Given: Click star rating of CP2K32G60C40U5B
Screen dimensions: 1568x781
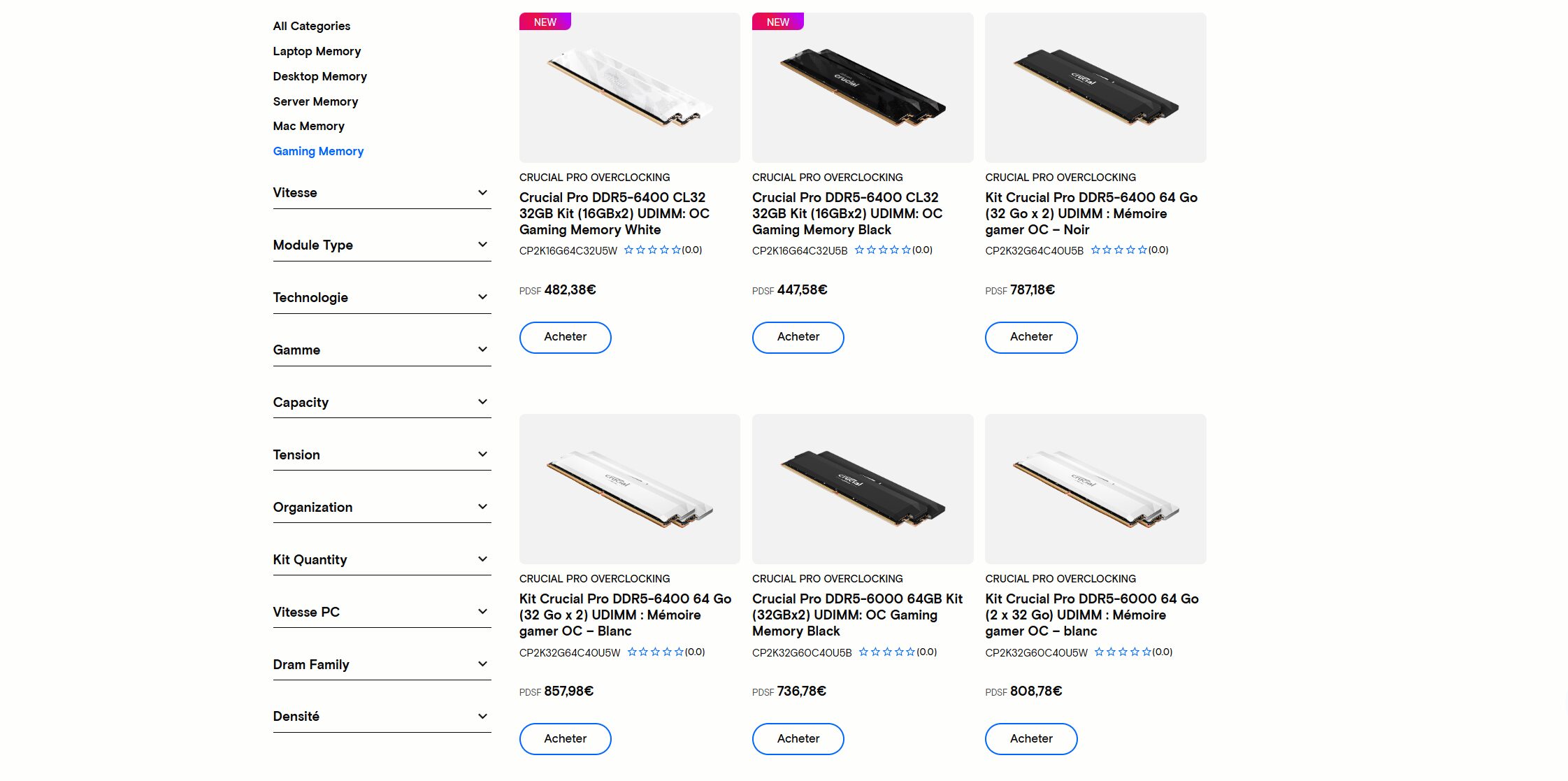Looking at the screenshot, I should pos(886,652).
